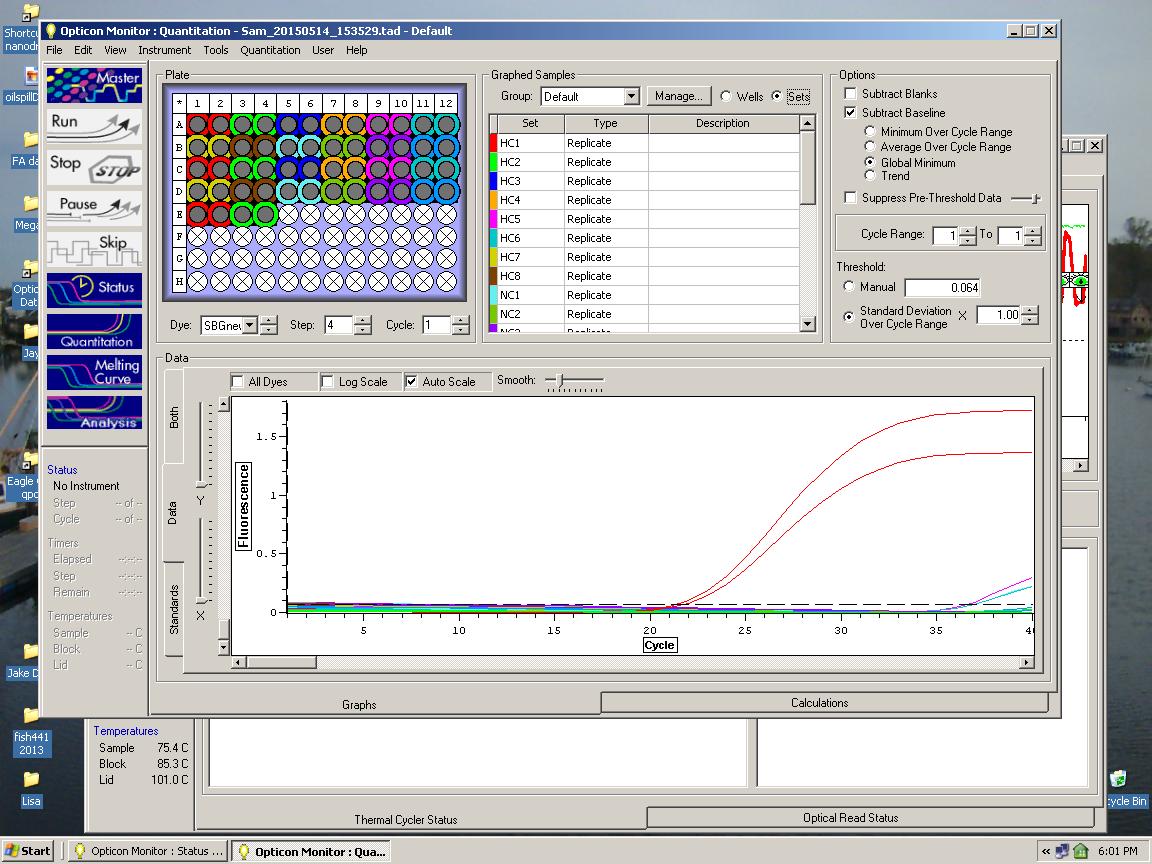Click the Run icon in sidebar
Image resolution: width=1152 pixels, height=864 pixels.
94,126
